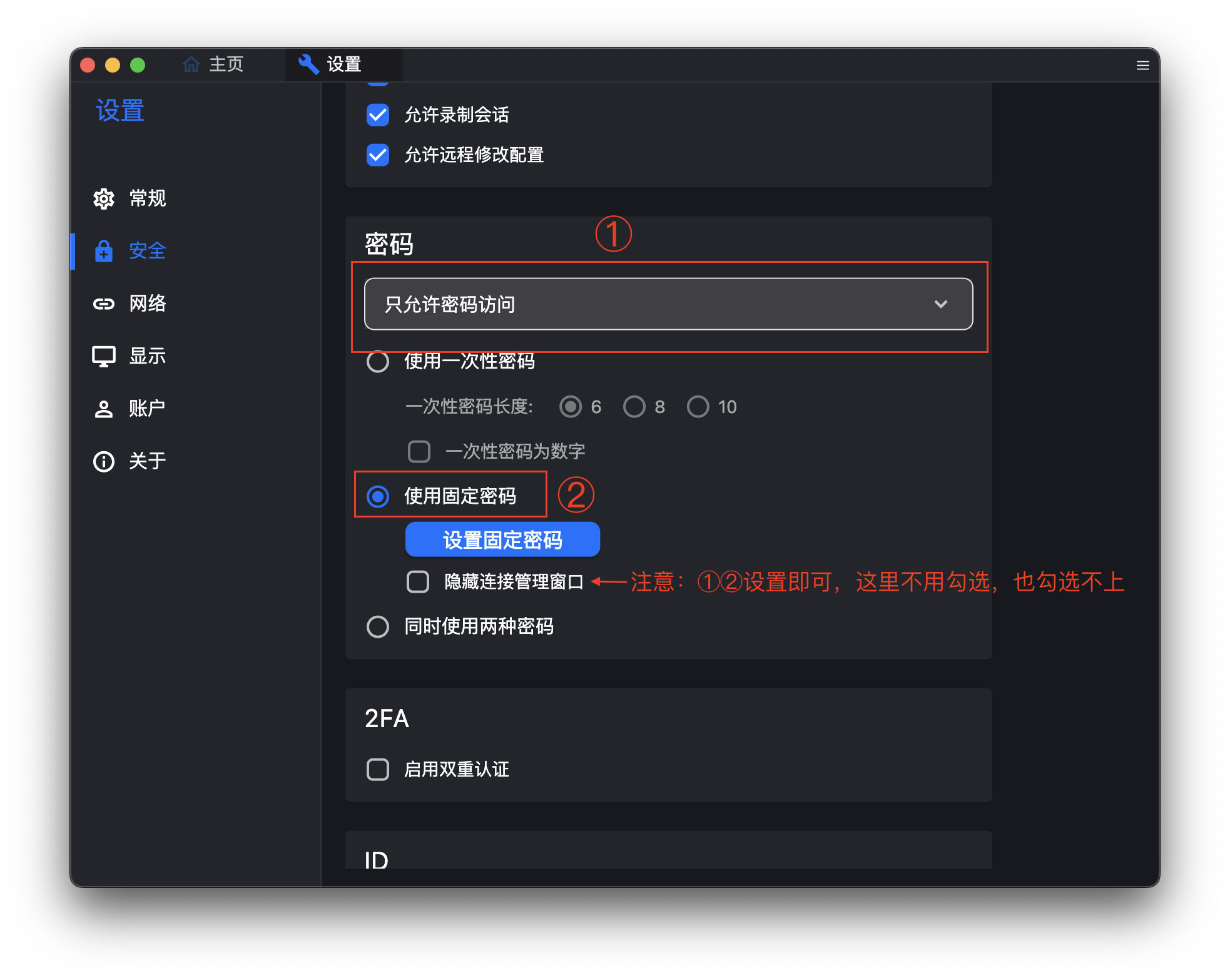Uncheck 允许录制会话 checkbox
The height and width of the screenshot is (980, 1230).
point(378,115)
